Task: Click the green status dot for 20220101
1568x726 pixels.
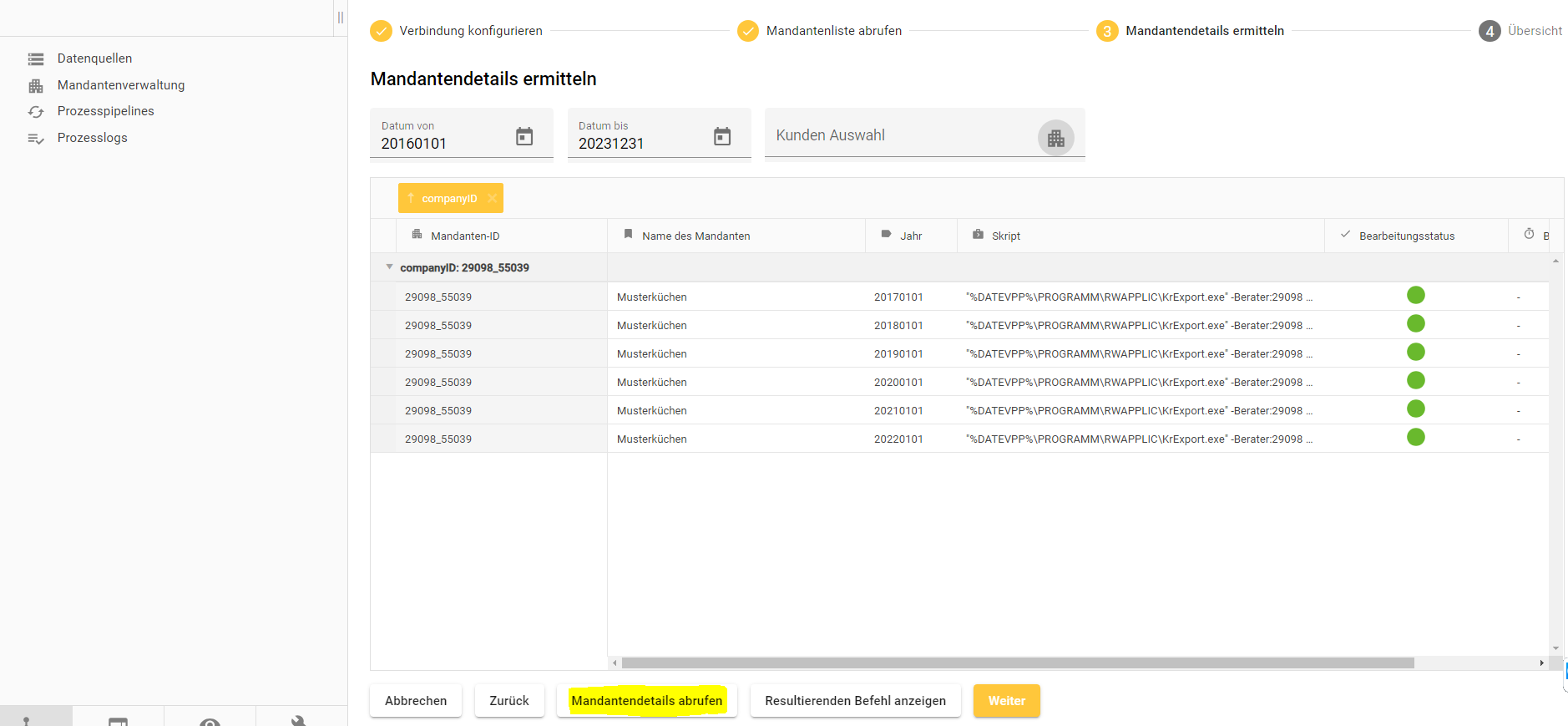Action: pyautogui.click(x=1415, y=437)
